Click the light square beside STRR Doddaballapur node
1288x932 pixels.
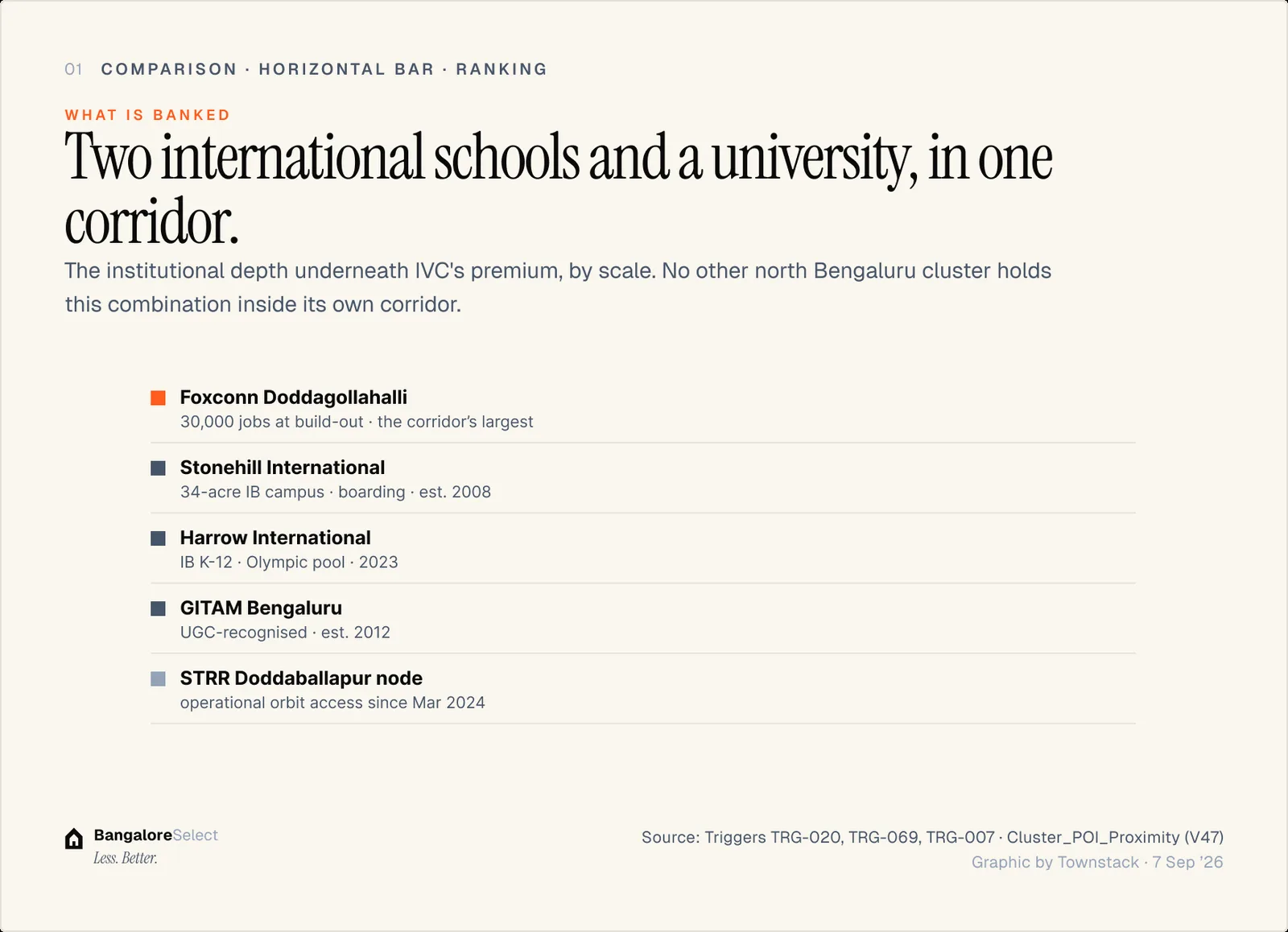click(x=159, y=678)
